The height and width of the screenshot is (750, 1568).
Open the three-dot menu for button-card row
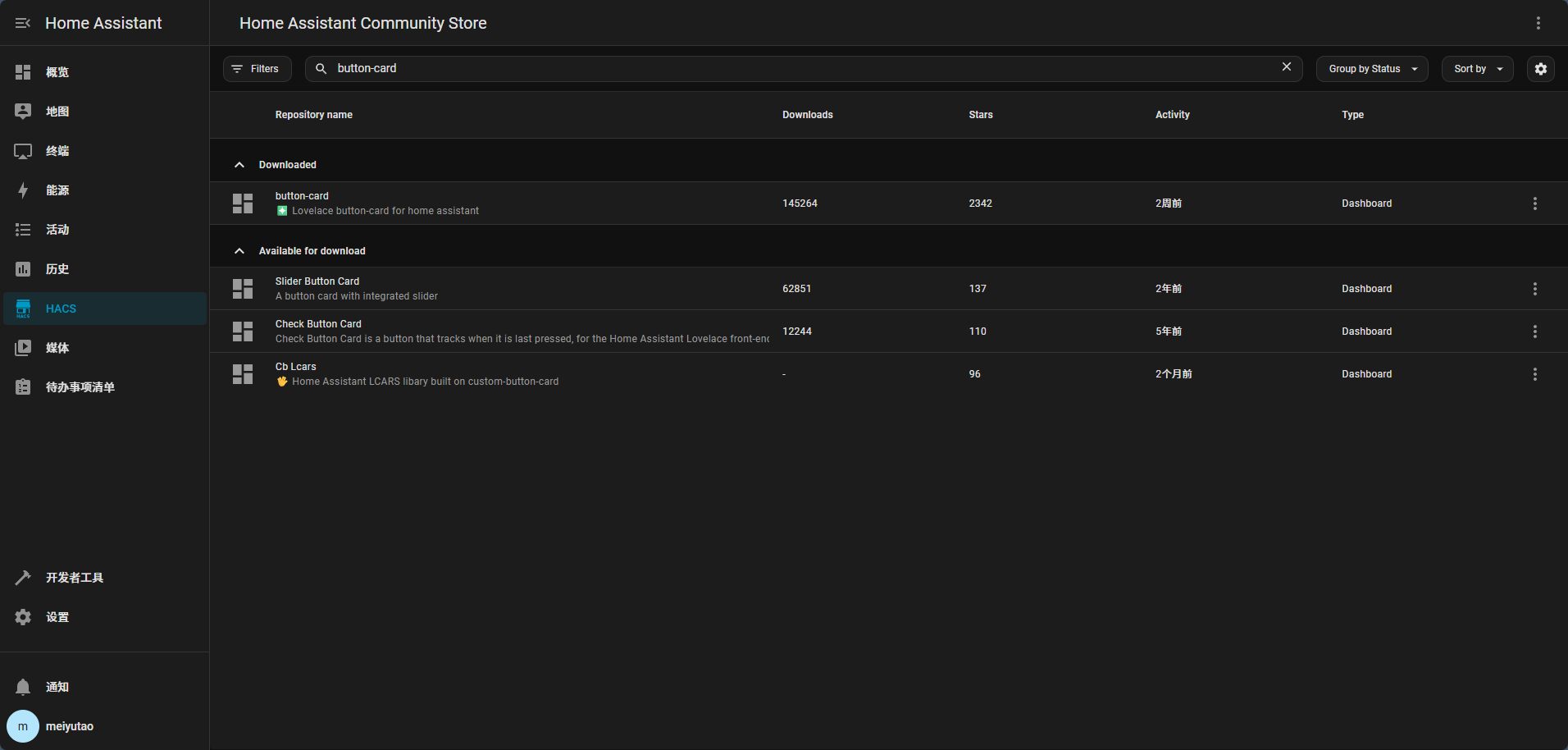click(1534, 204)
